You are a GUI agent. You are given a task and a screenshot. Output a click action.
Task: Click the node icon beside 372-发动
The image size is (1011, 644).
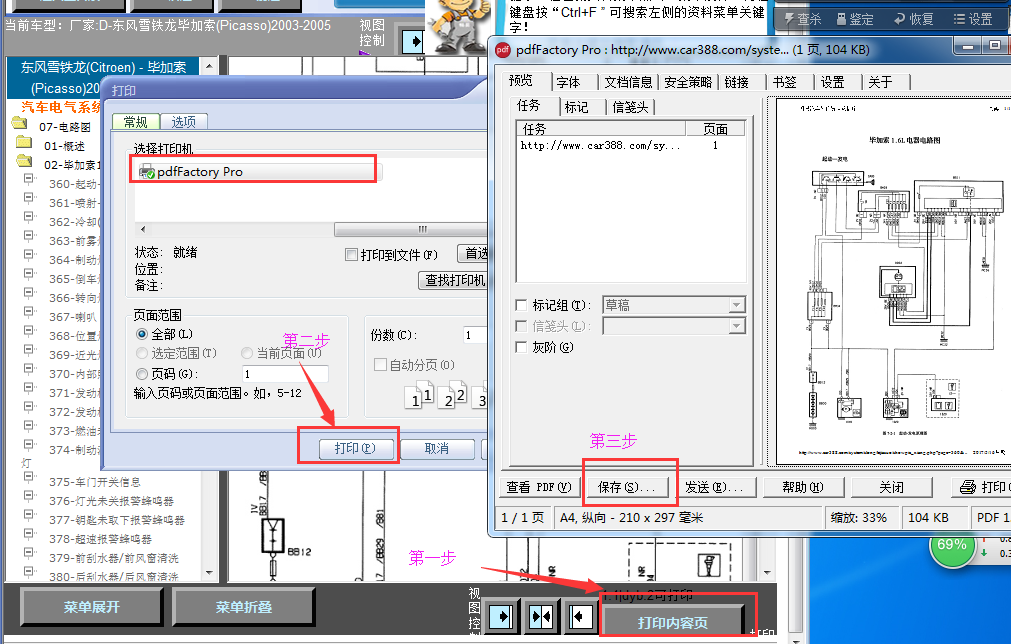(x=29, y=407)
